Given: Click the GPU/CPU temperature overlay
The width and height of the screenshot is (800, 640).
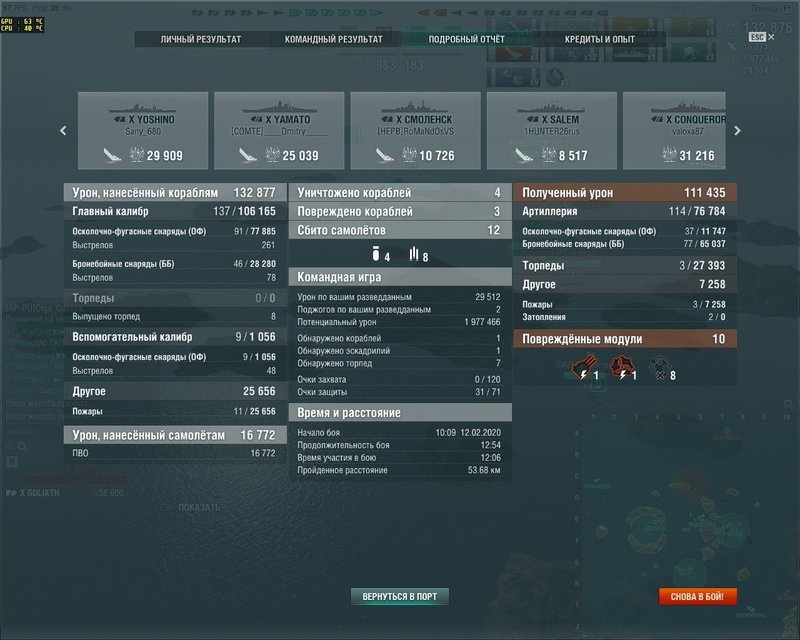Looking at the screenshot, I should (22, 24).
